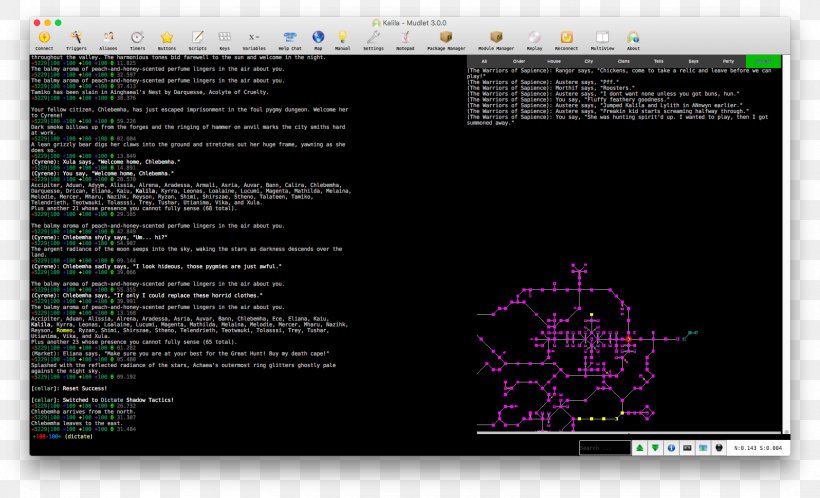Select the Order chat tab
The image size is (820, 498).
tap(519, 61)
